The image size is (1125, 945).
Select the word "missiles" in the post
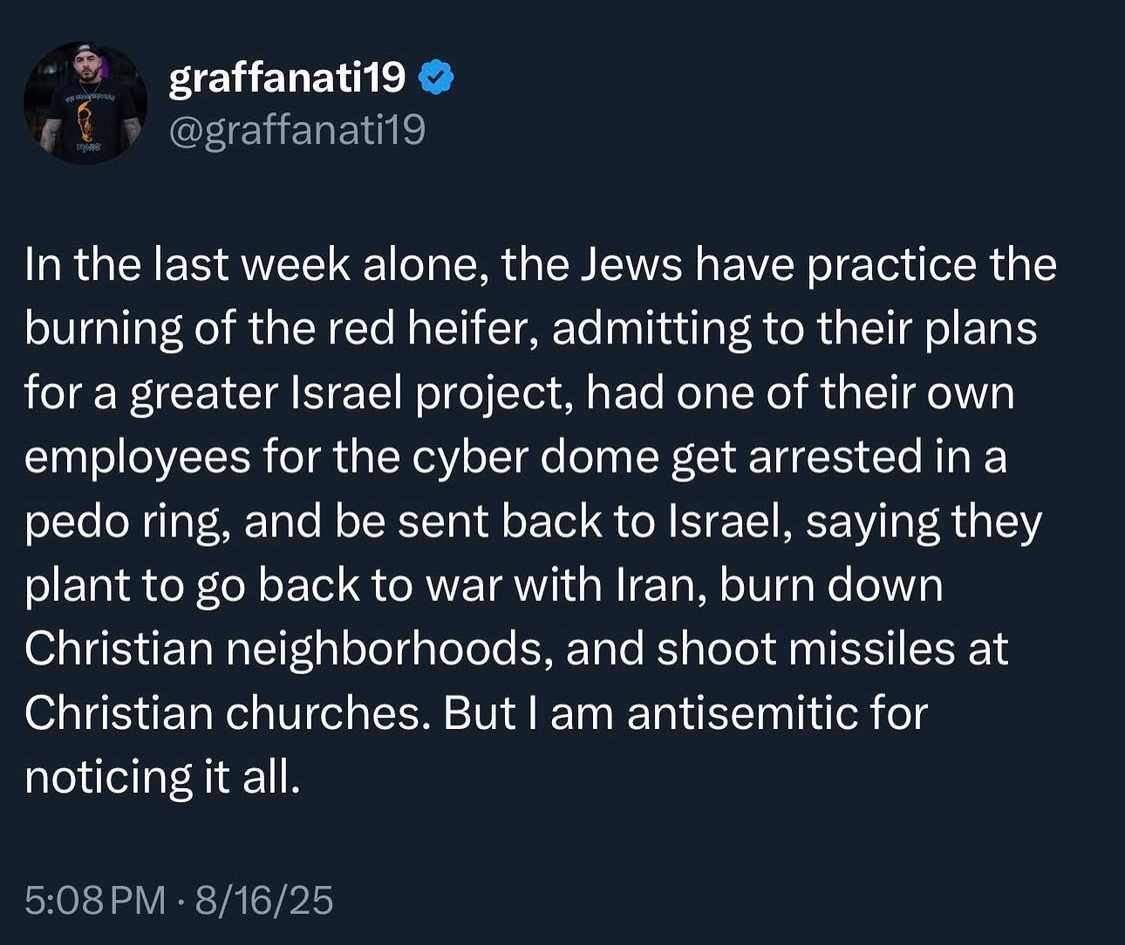pos(872,649)
